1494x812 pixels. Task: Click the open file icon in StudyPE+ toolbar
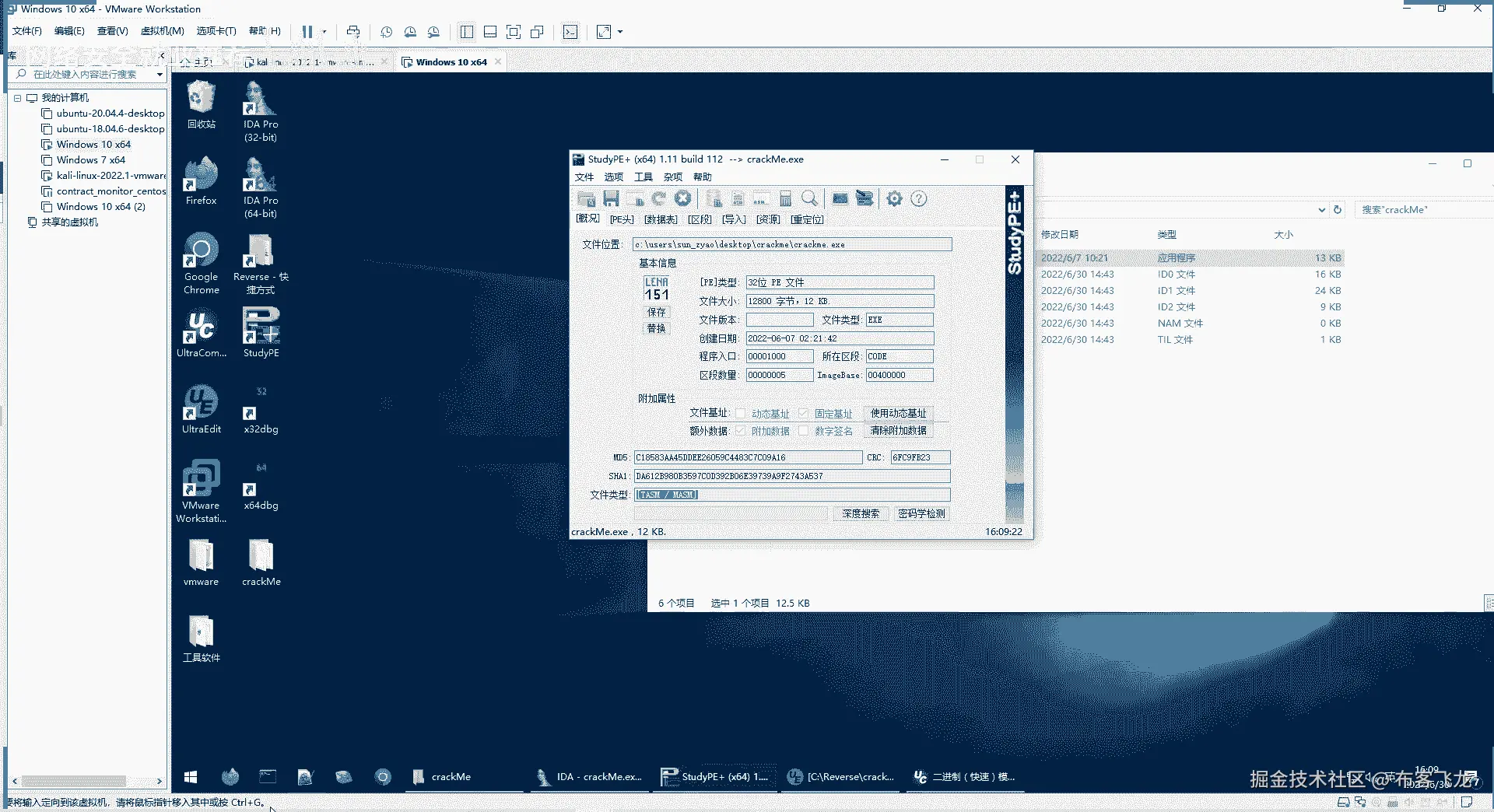coord(587,198)
